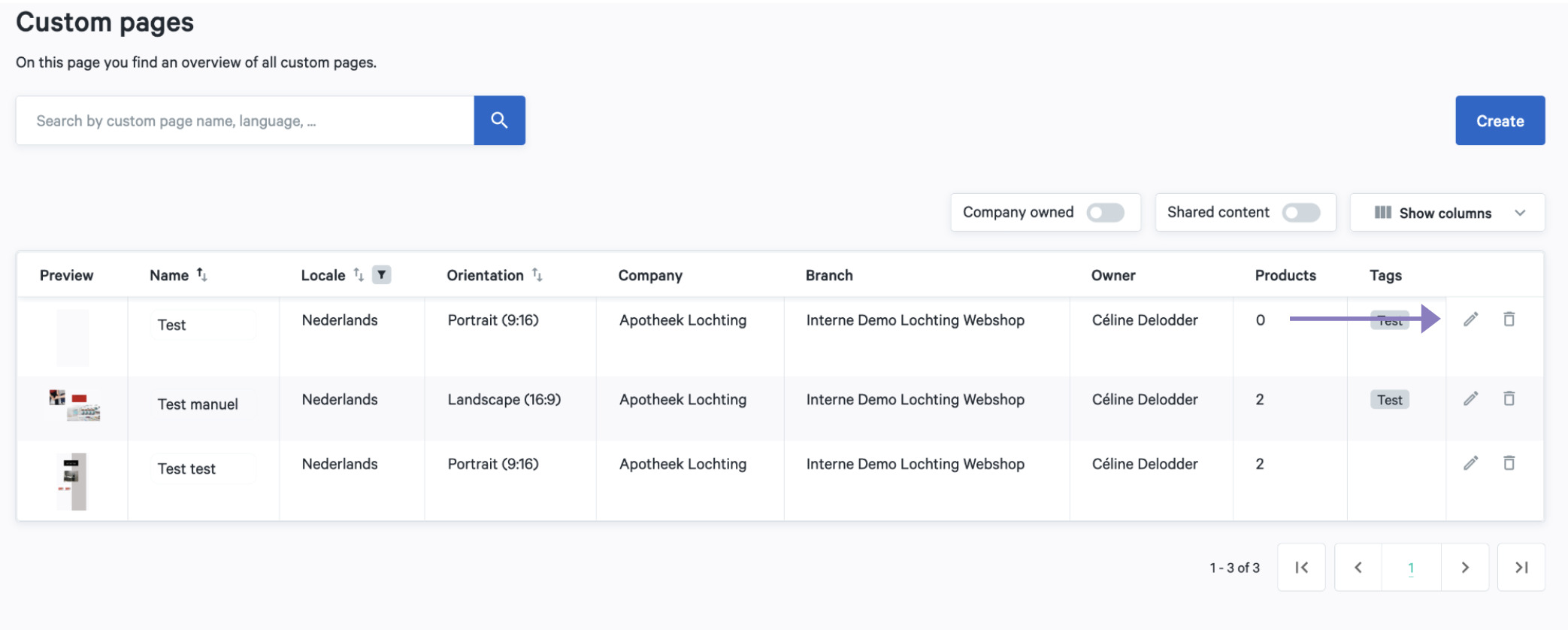The image size is (1568, 630).
Task: Toggle the Shared content switch
Action: click(x=1301, y=213)
